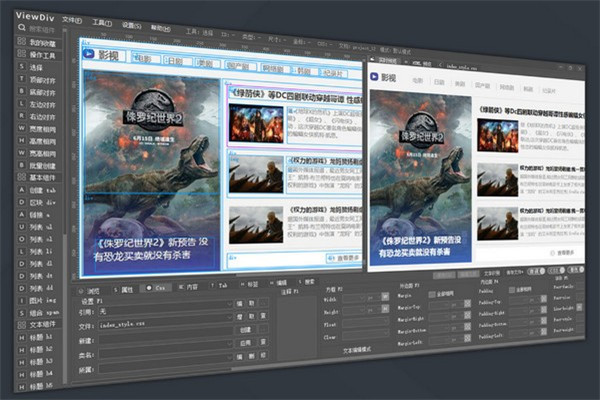Insert a 链接 a component icon
The height and width of the screenshot is (400, 600).
pyautogui.click(x=21, y=214)
